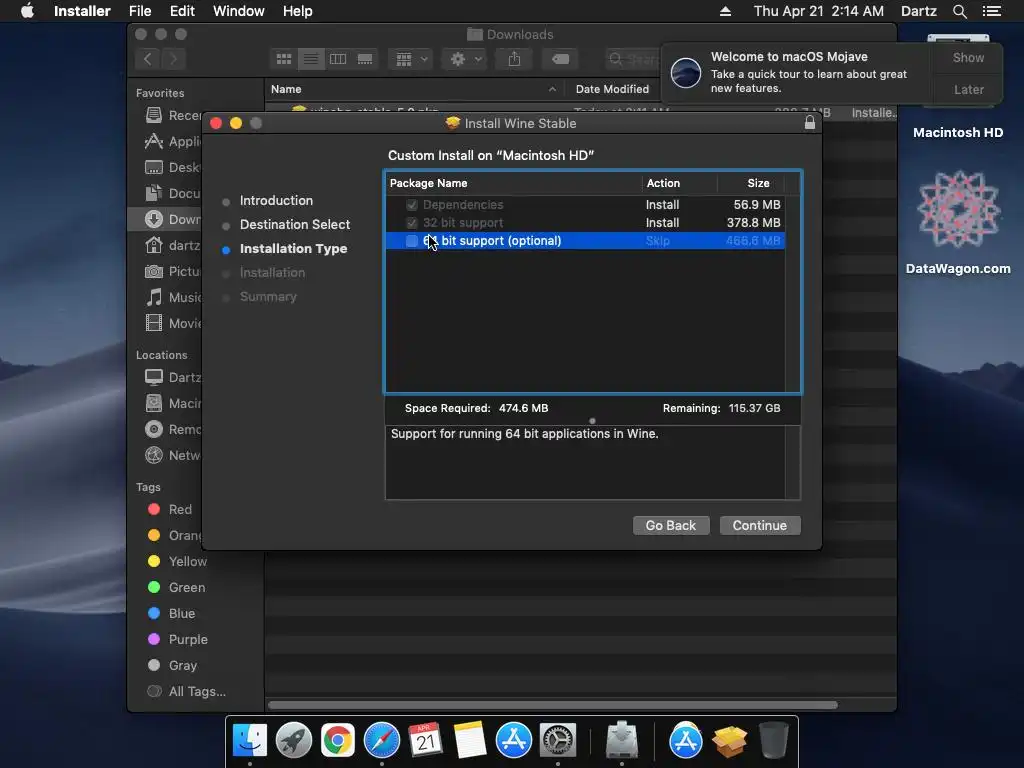1024x768 pixels.
Task: Open App Store from the Dock
Action: (514, 741)
